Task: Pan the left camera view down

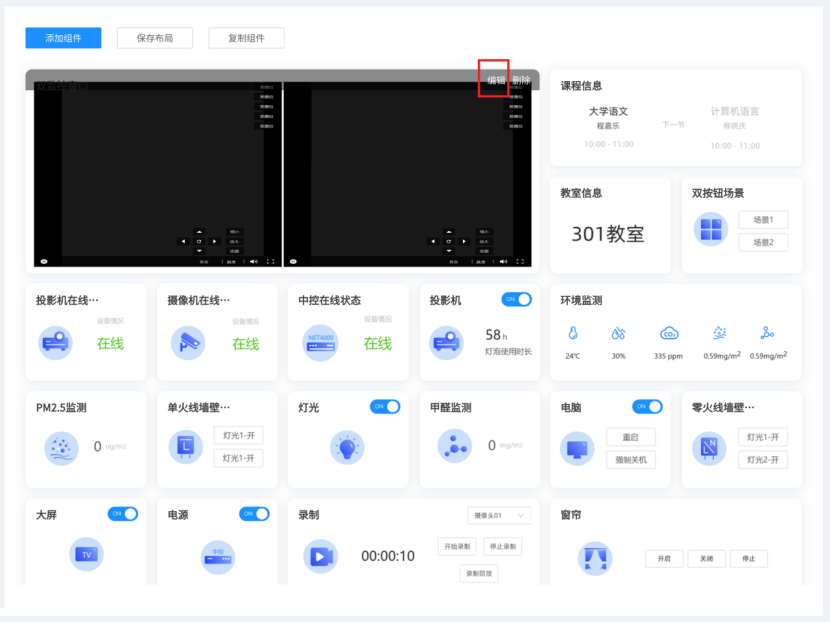Action: tap(199, 251)
